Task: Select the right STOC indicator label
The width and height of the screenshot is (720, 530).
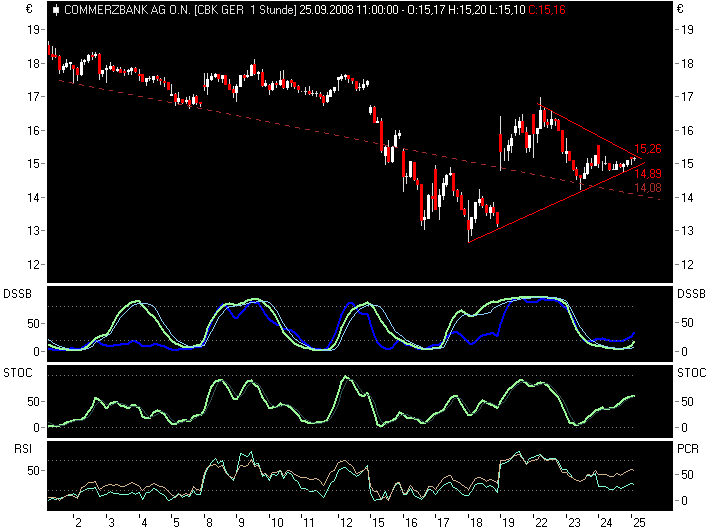Action: (692, 372)
